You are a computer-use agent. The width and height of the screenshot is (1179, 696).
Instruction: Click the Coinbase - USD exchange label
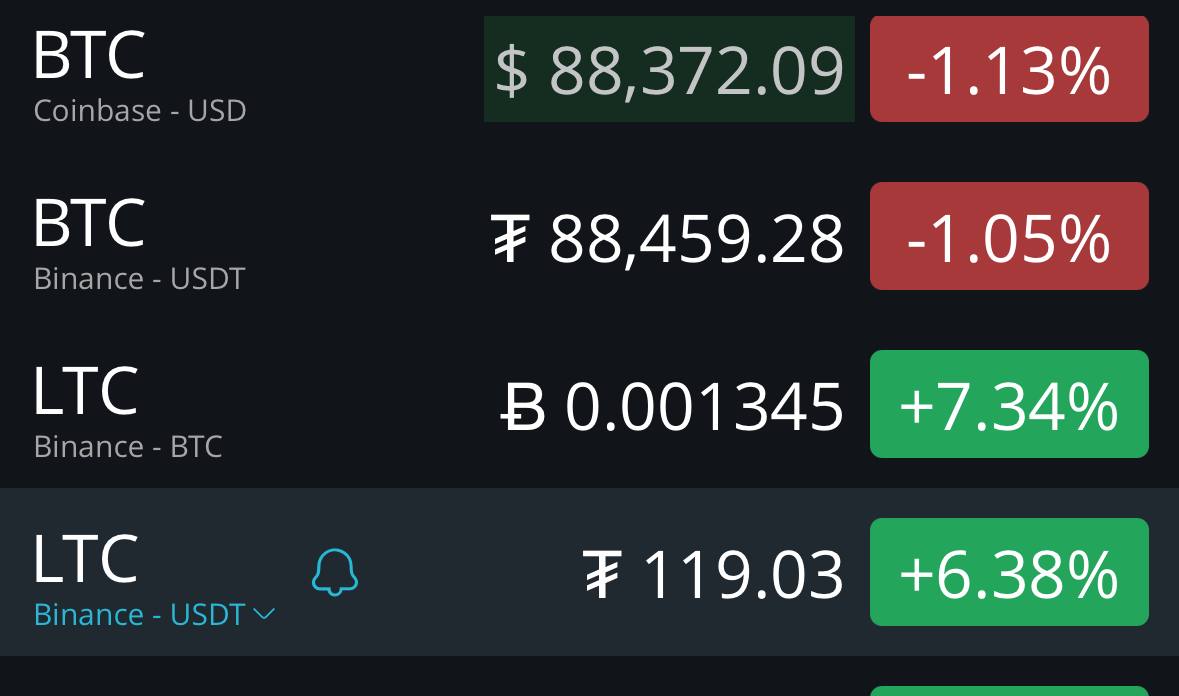pyautogui.click(x=140, y=111)
